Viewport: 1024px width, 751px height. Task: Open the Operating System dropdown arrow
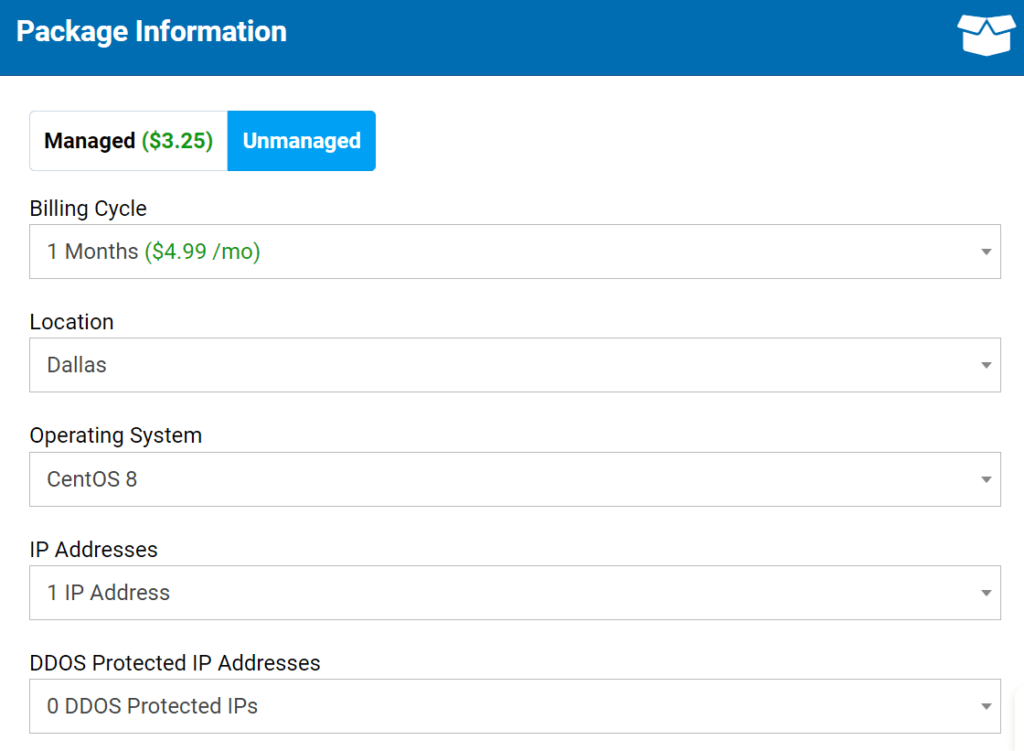point(985,479)
